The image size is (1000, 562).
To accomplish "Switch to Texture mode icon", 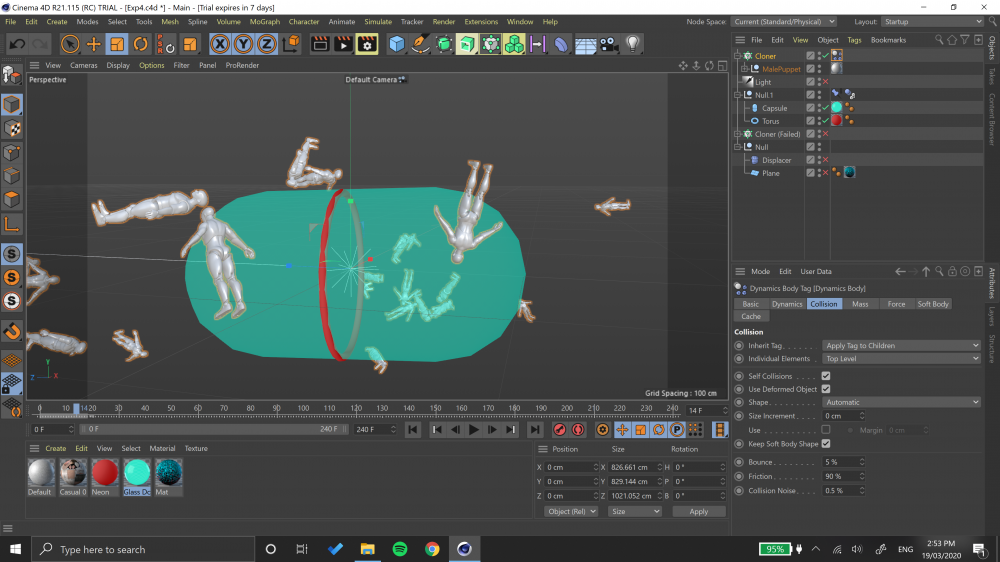I will [x=11, y=129].
